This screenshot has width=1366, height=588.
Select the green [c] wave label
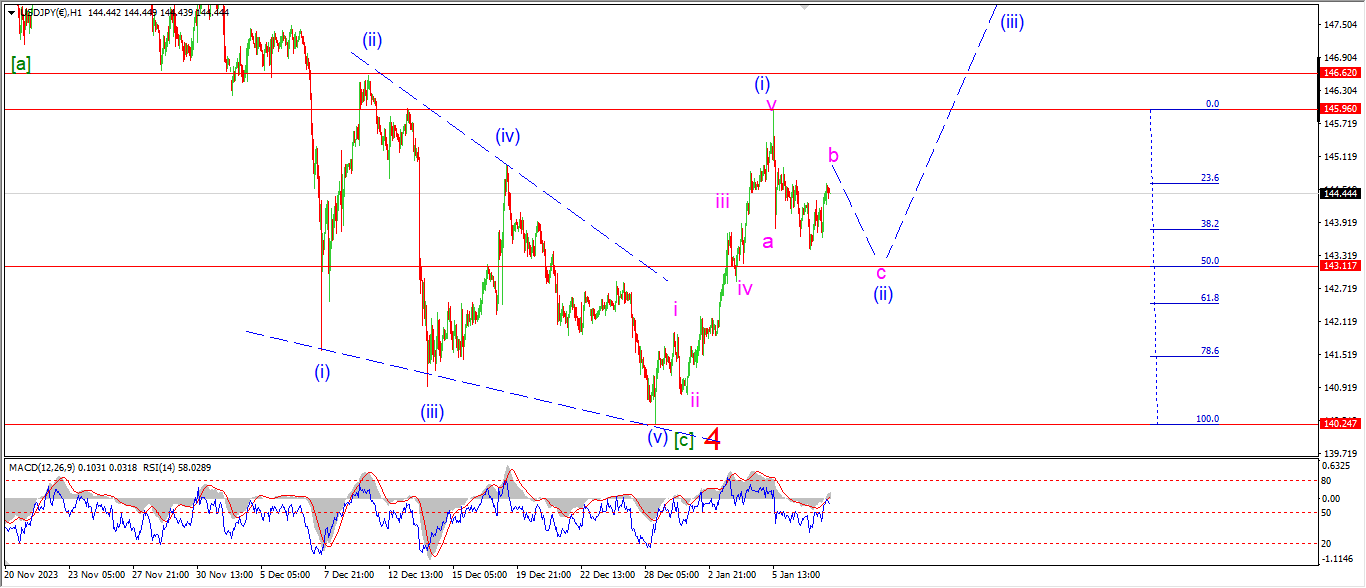click(x=683, y=439)
